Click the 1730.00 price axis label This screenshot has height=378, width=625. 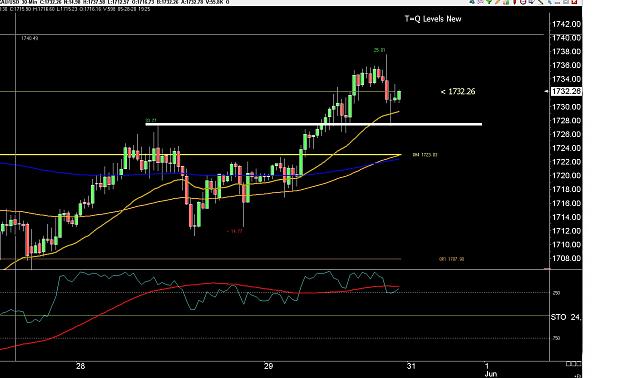566,107
